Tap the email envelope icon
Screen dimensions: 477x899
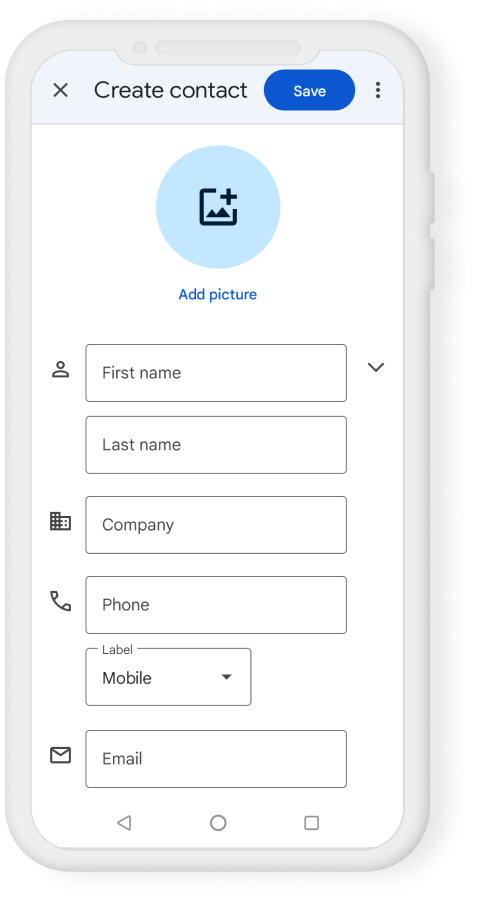(x=60, y=755)
